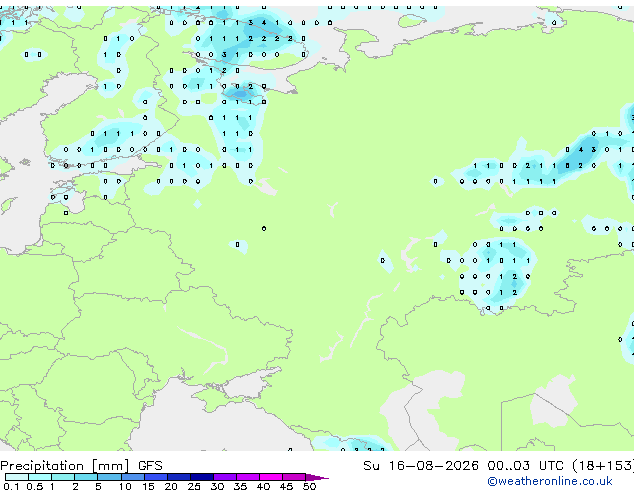Screen dimensions: 634x490
Task: Pick the 15–20 mm legend color swatch
Action: (156, 477)
